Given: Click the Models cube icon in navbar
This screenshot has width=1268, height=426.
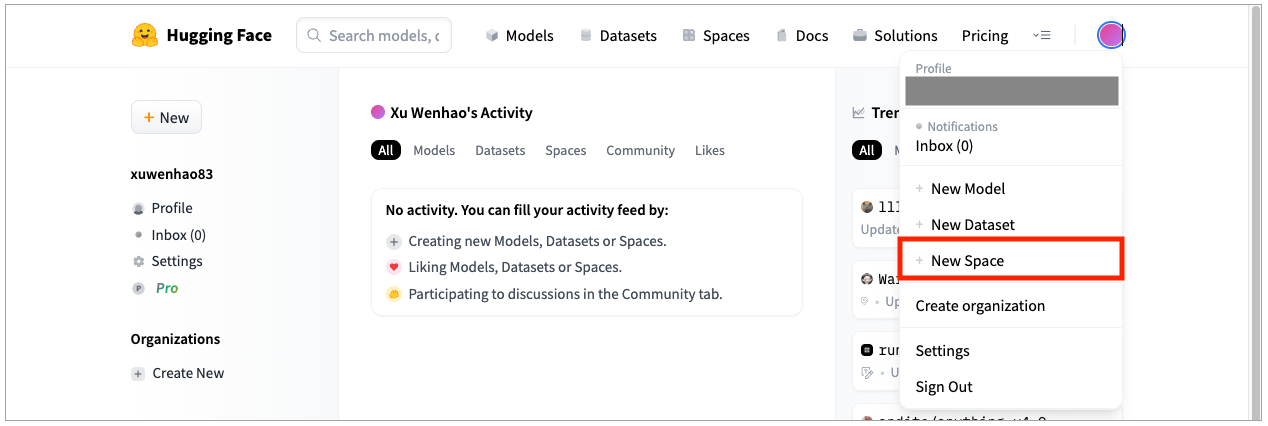Looking at the screenshot, I should (x=492, y=36).
